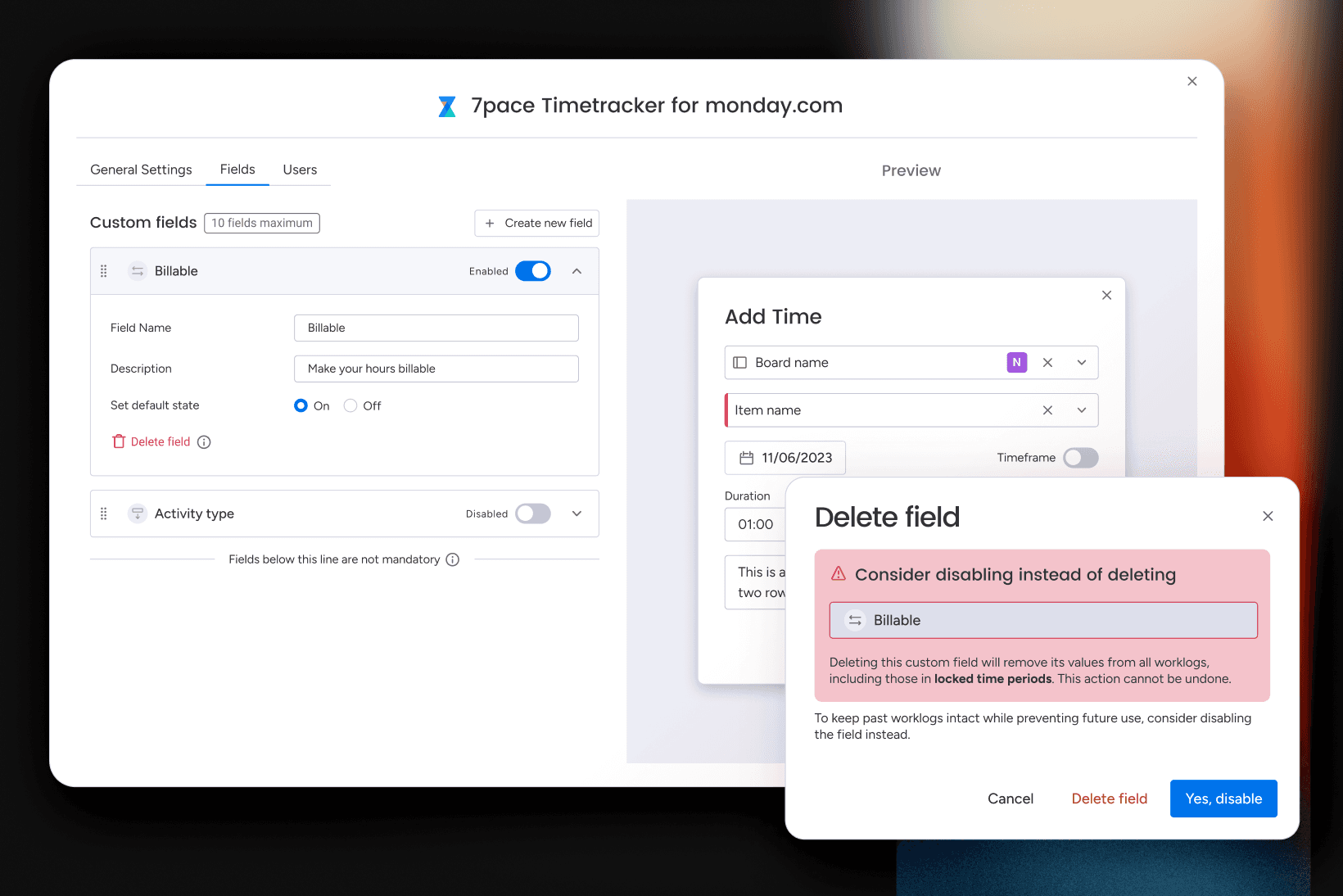Click the board icon in Board name field
Image resolution: width=1343 pixels, height=896 pixels.
pos(740,363)
